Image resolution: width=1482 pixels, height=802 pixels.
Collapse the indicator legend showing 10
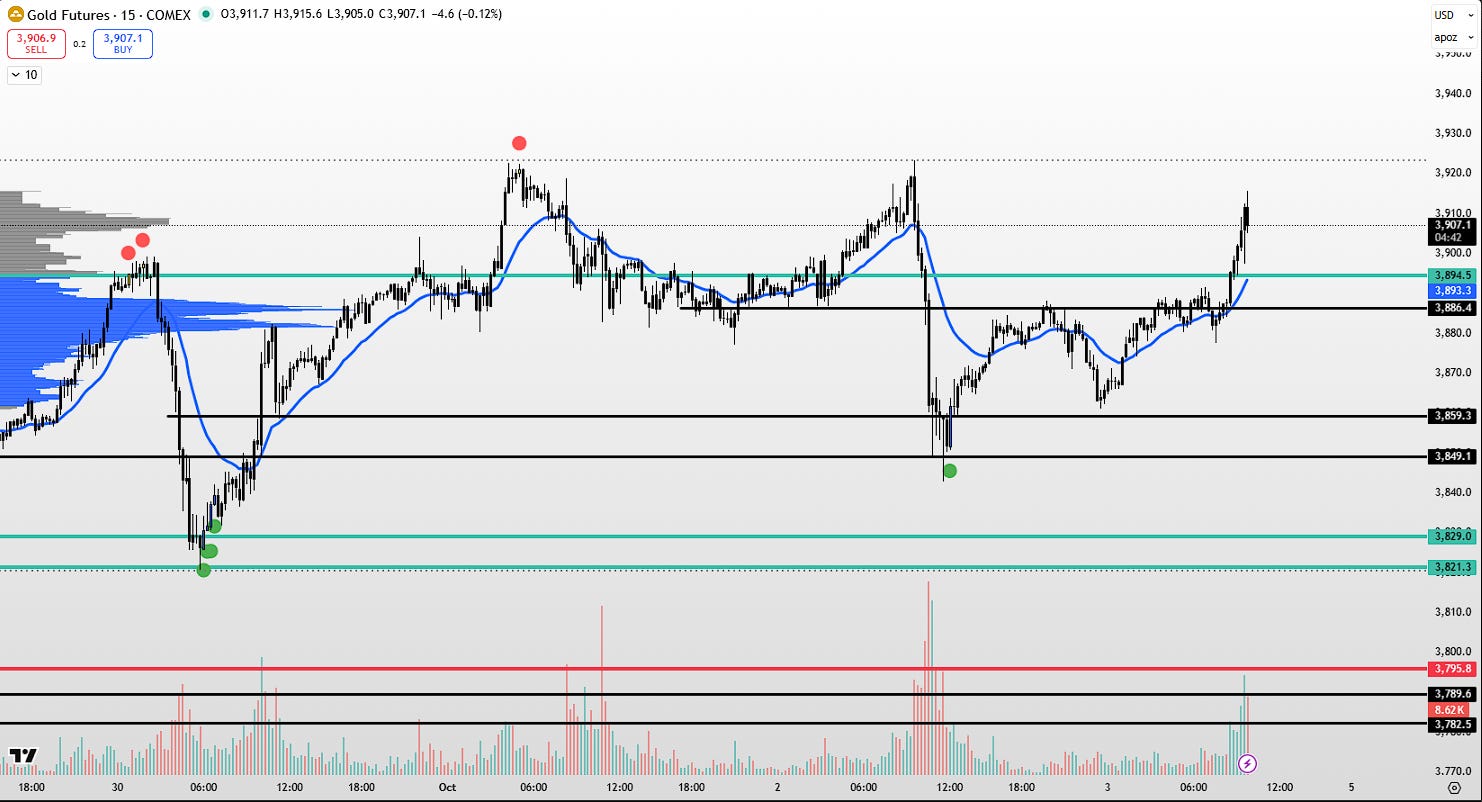coord(24,75)
